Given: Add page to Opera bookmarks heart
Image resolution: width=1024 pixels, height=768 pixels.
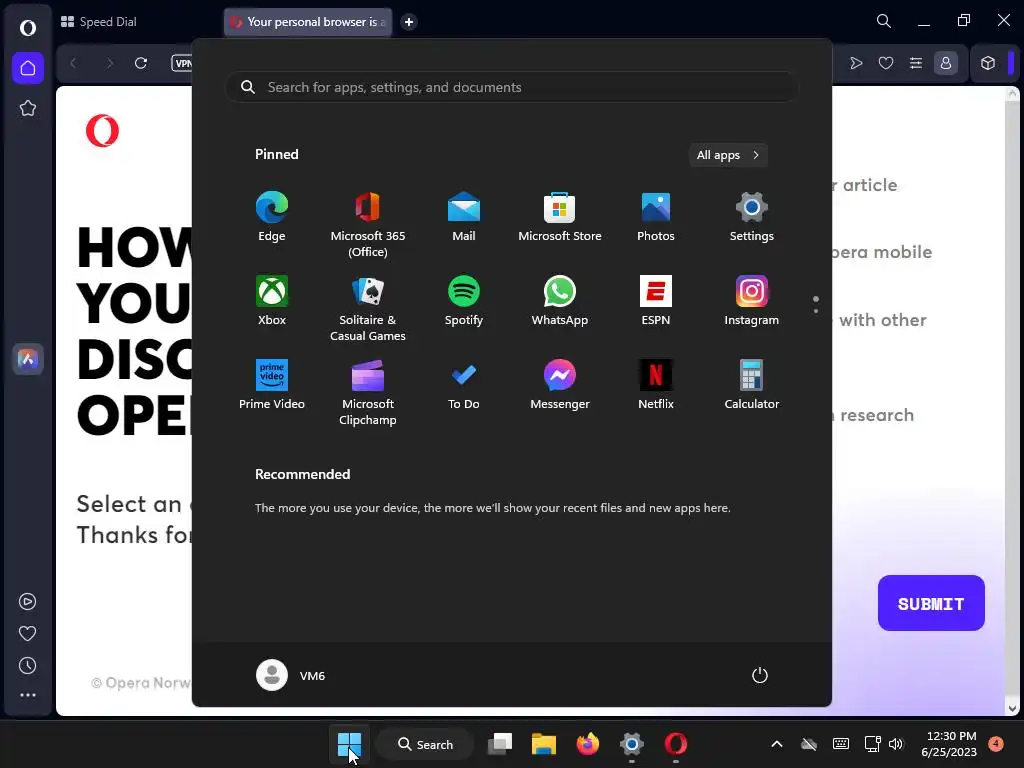Looking at the screenshot, I should point(886,63).
